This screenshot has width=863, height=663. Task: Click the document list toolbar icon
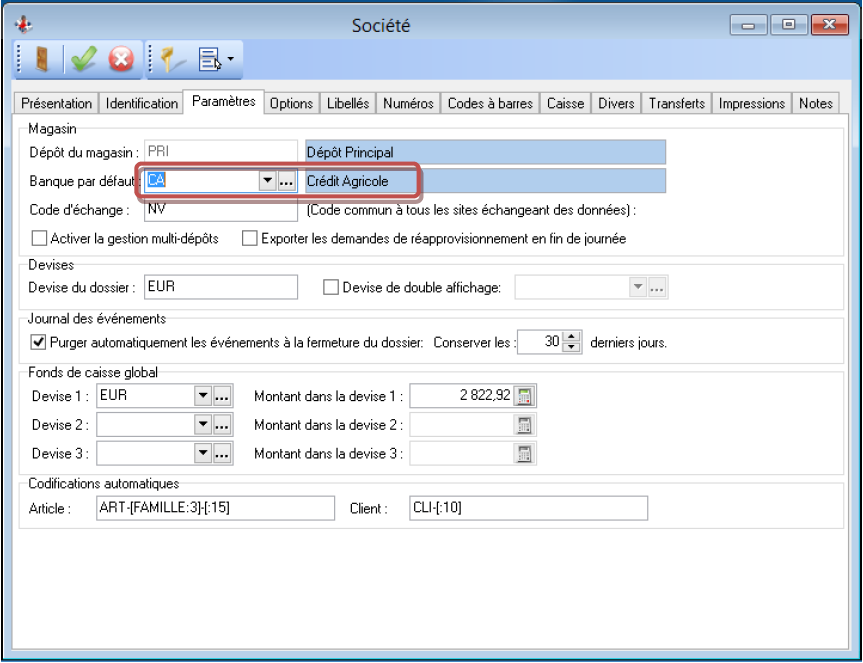click(212, 60)
